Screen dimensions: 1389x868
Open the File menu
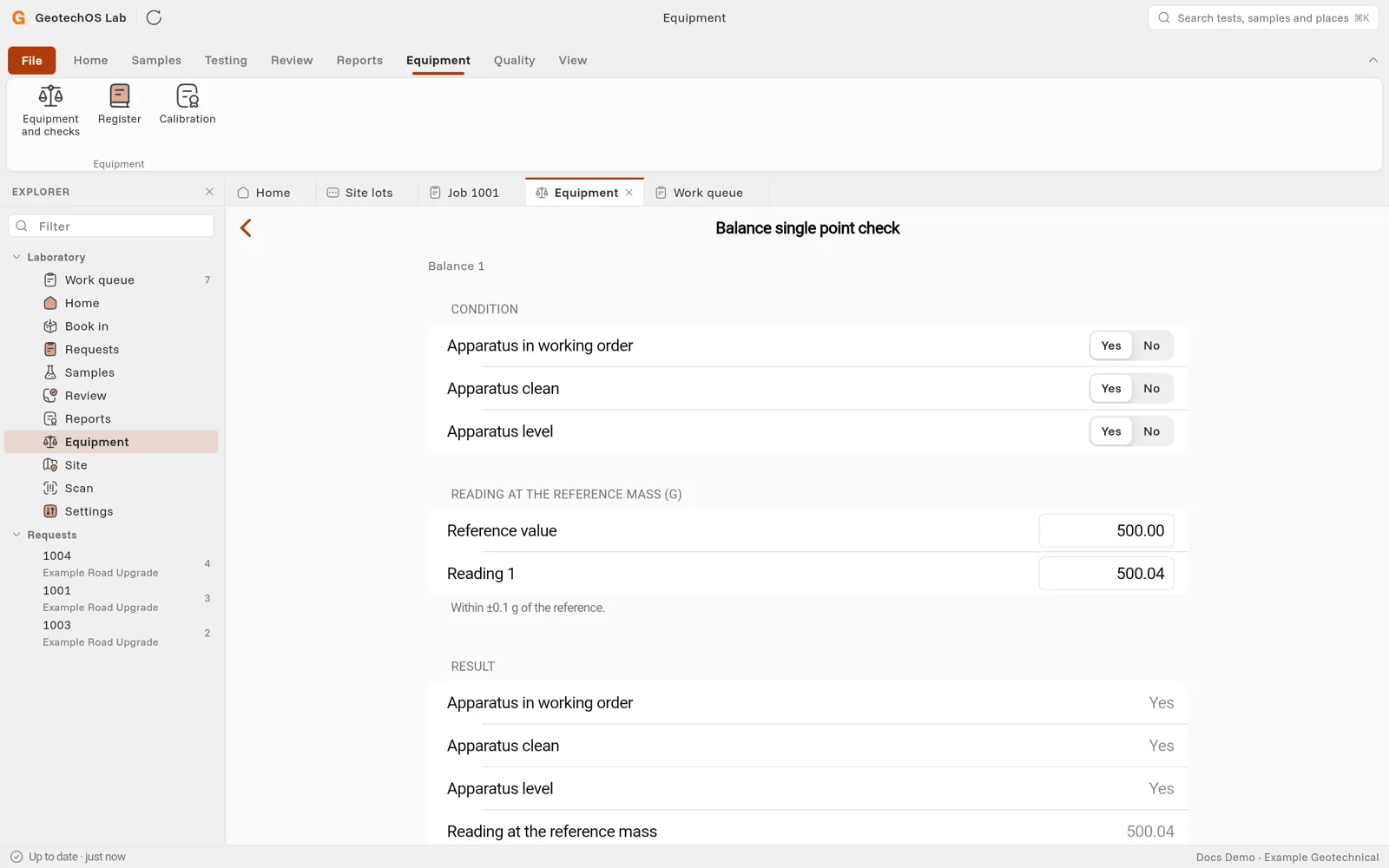click(32, 61)
